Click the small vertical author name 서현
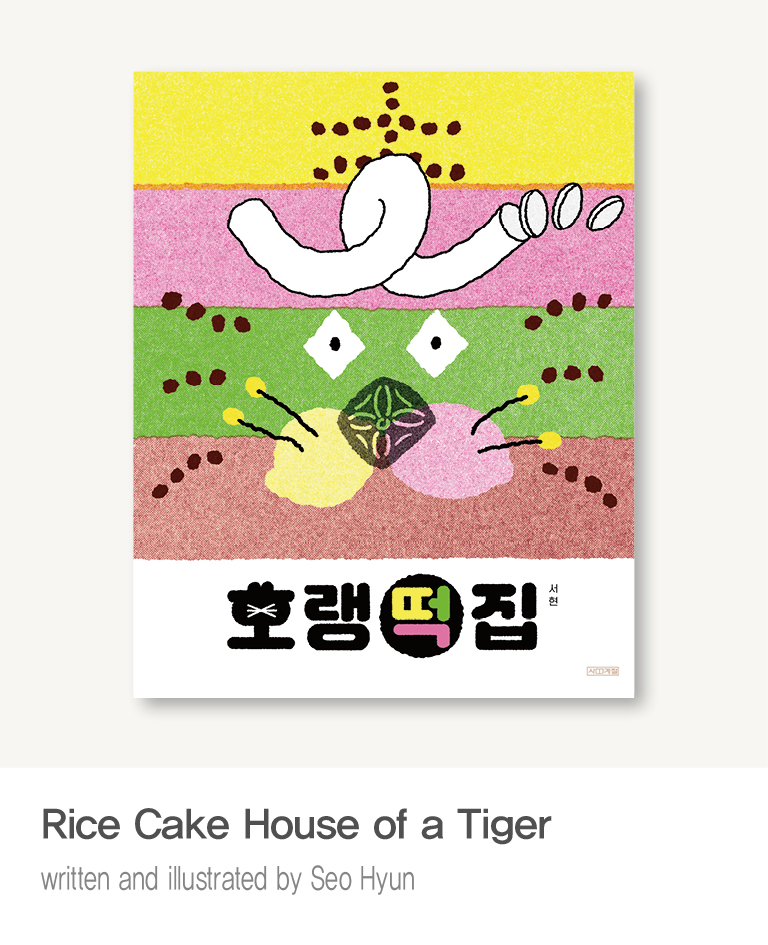This screenshot has width=768, height=945. click(x=553, y=595)
